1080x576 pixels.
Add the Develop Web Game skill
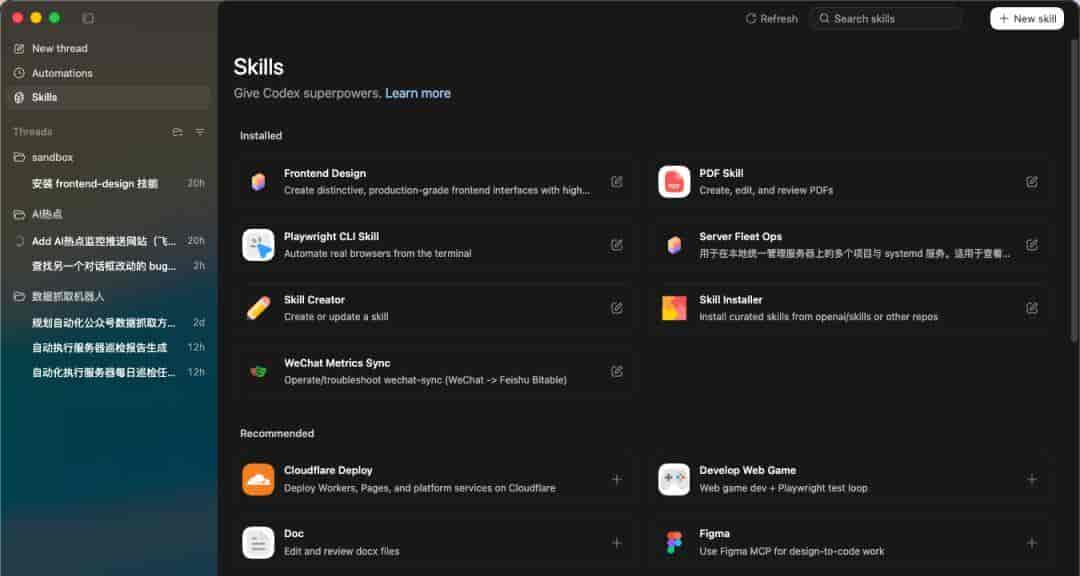(1032, 480)
